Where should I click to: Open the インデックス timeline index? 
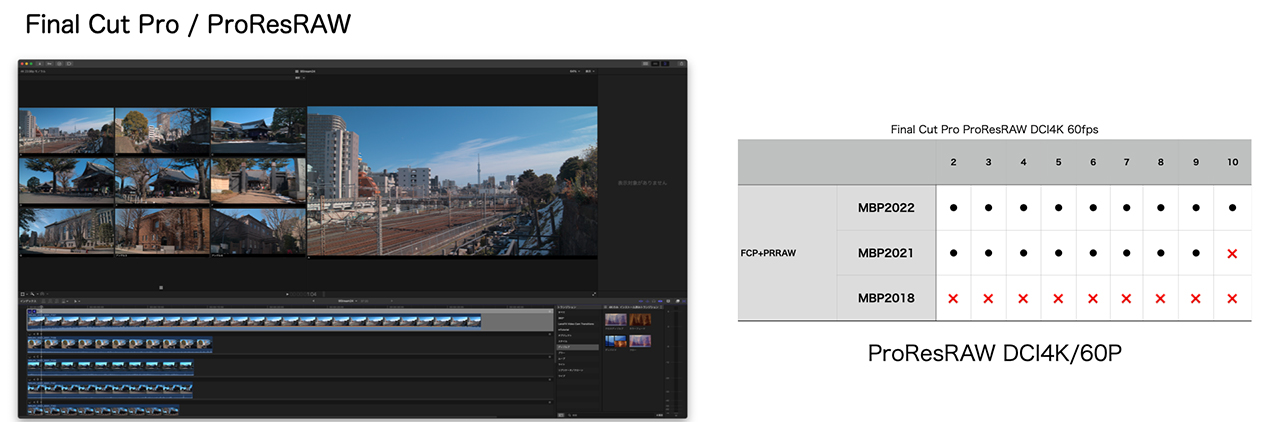(27, 301)
